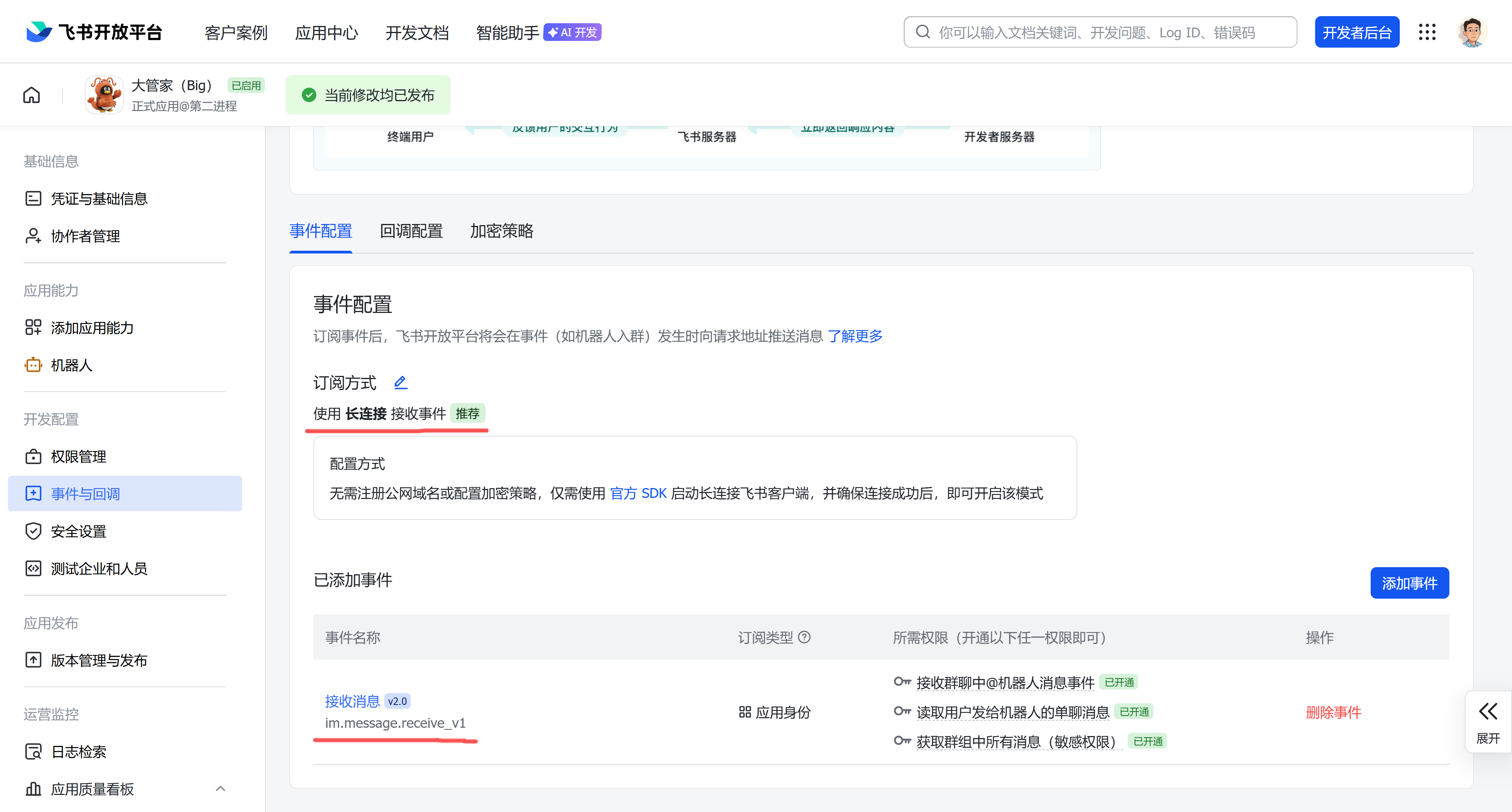The width and height of the screenshot is (1512, 812).
Task: Open the apps grid icon in top bar
Action: pos(1427,31)
